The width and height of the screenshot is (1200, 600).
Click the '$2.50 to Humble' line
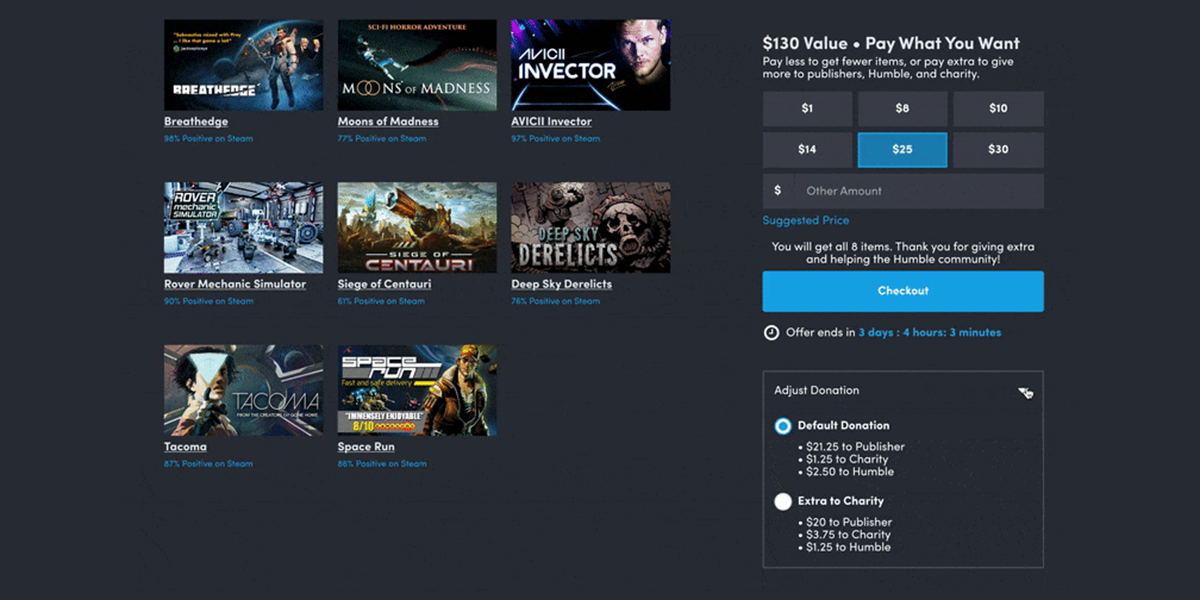tap(852, 472)
